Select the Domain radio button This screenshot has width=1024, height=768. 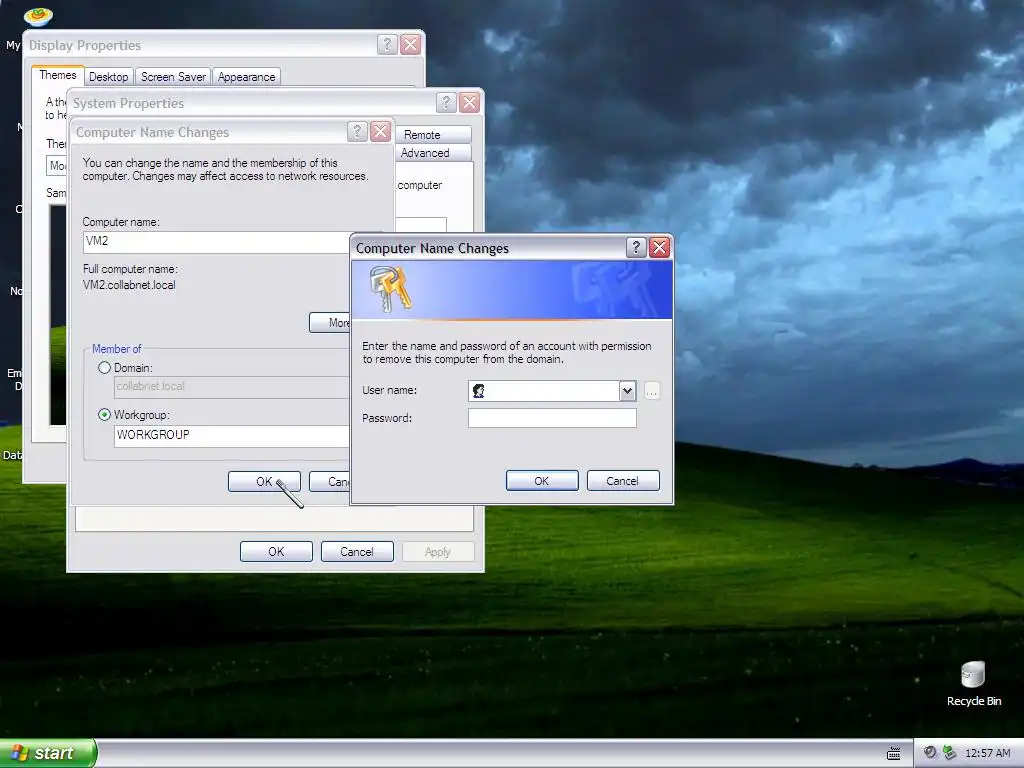[104, 368]
